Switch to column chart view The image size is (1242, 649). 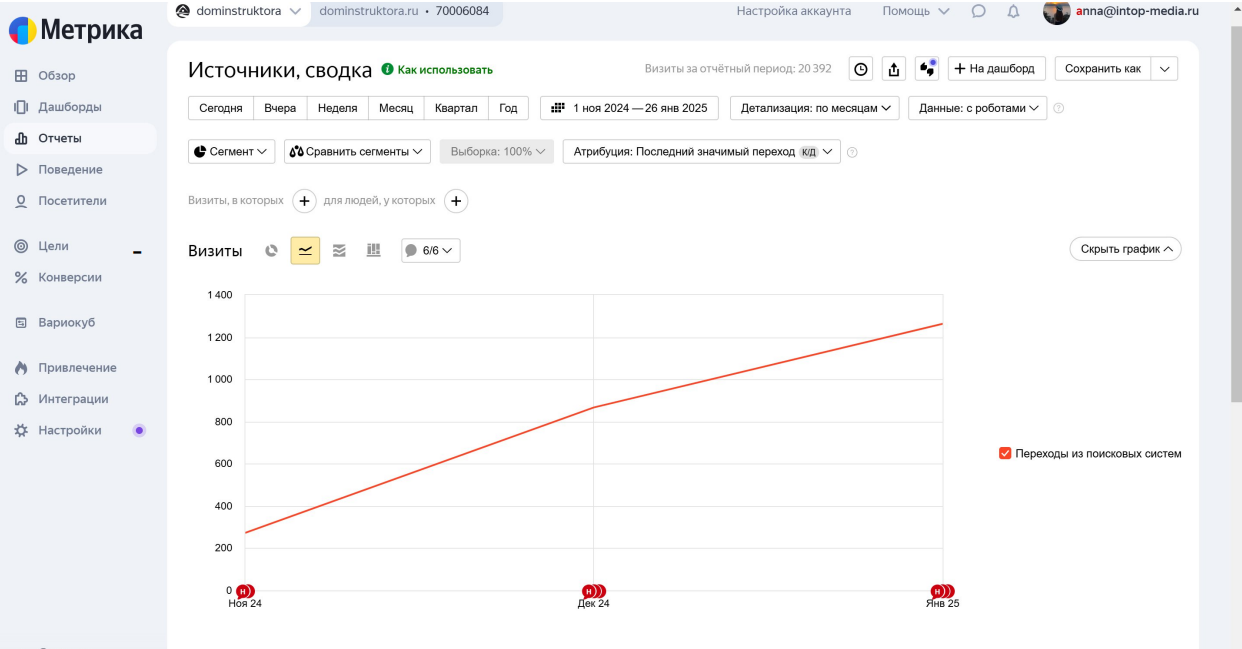(373, 251)
